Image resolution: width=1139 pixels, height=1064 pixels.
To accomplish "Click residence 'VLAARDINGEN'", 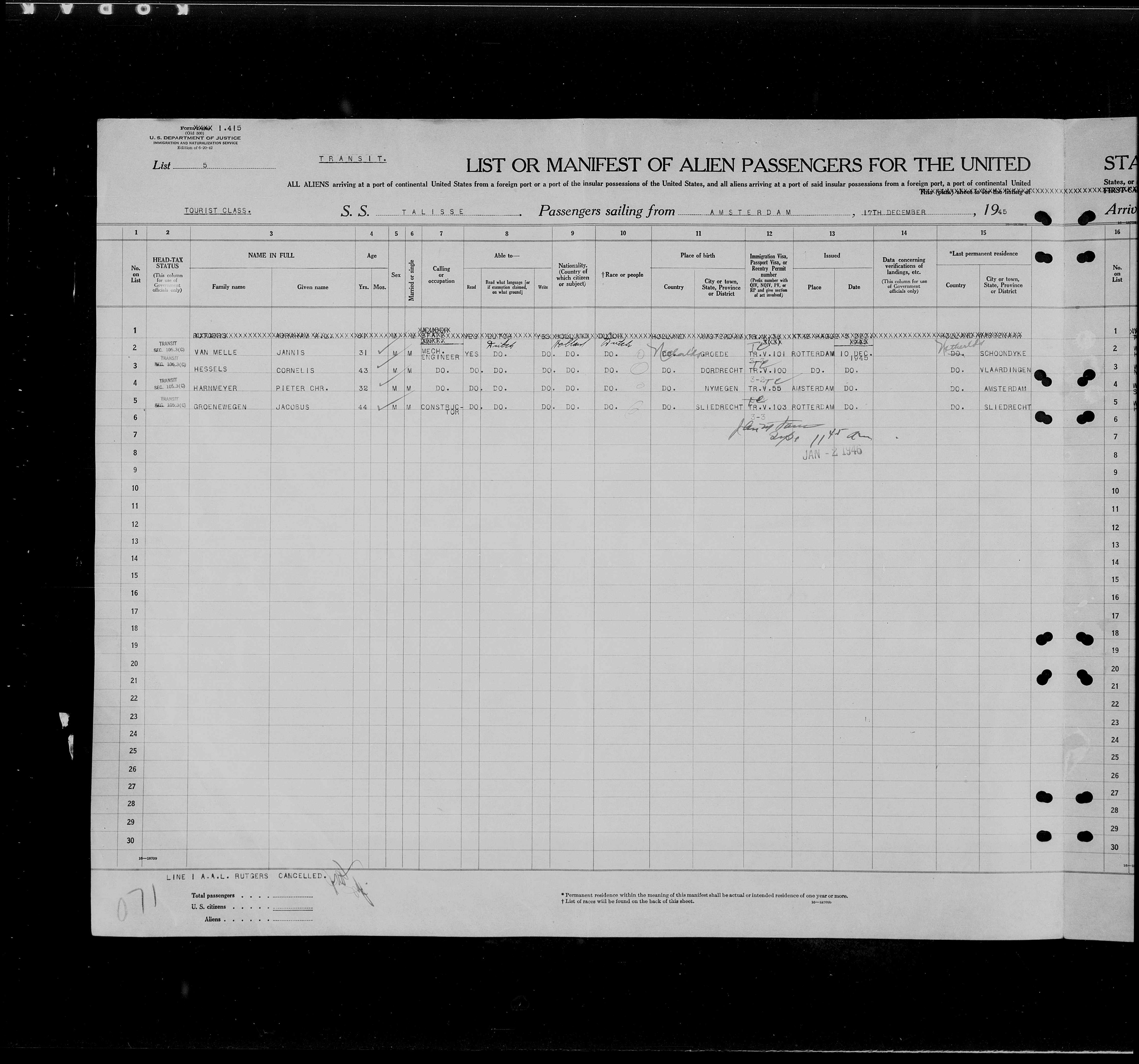I will [x=1005, y=370].
